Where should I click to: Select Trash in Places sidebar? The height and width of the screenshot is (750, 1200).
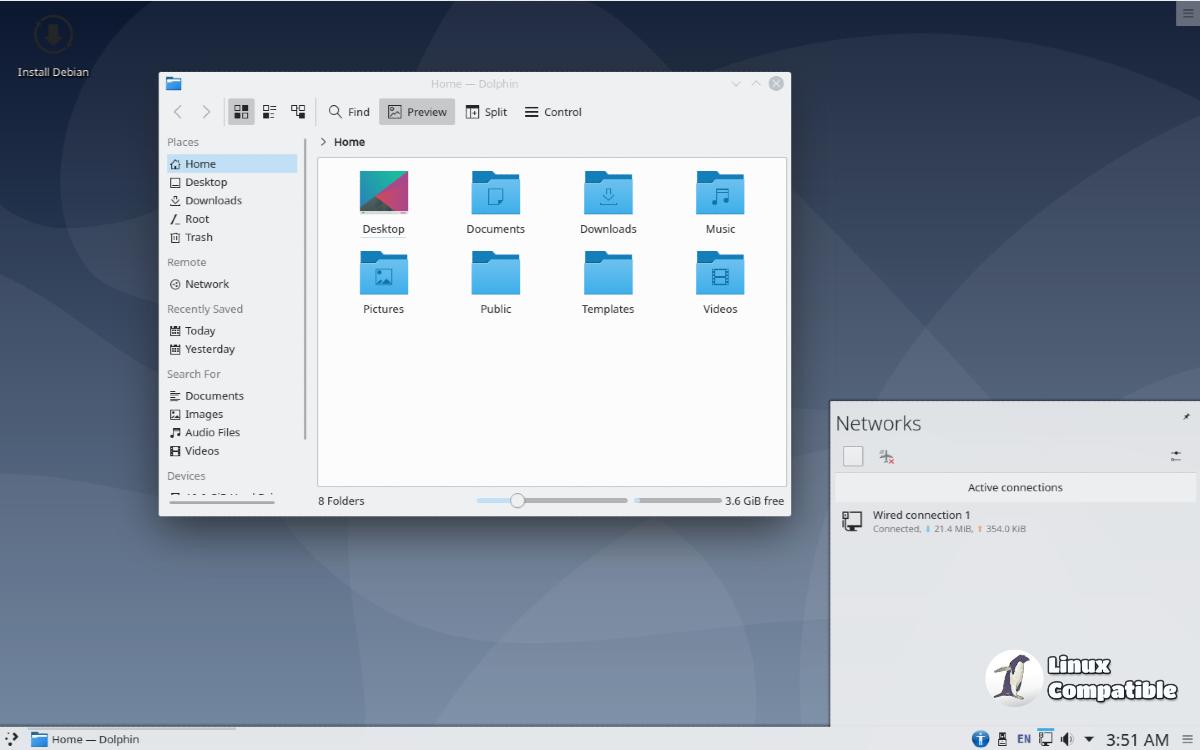click(198, 238)
